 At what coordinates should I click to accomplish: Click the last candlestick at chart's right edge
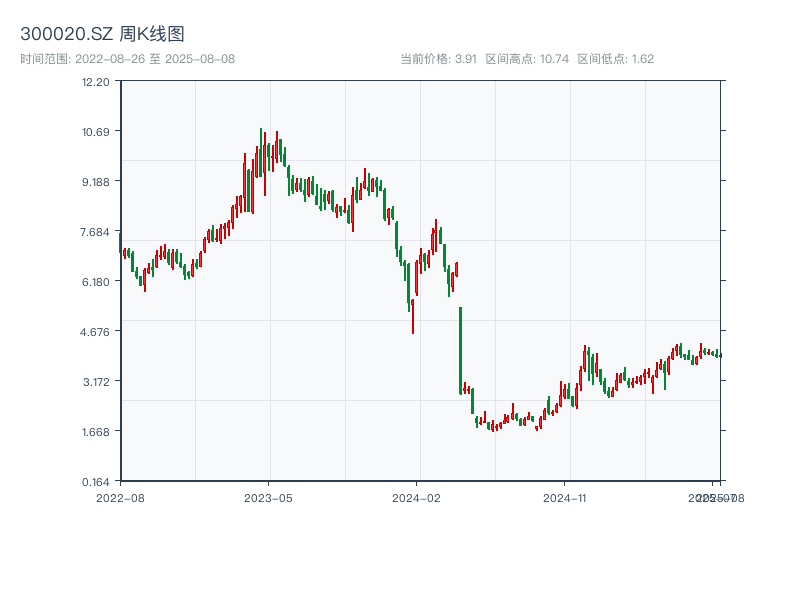[719, 355]
